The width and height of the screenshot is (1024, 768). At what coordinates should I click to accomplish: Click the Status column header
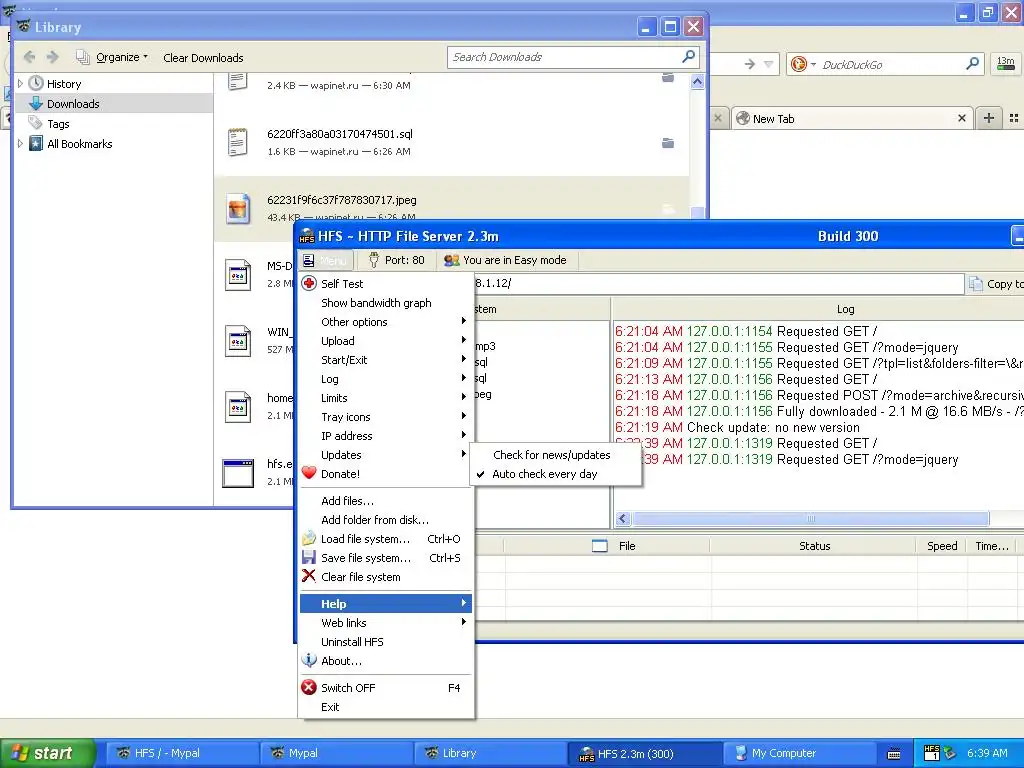coord(814,545)
